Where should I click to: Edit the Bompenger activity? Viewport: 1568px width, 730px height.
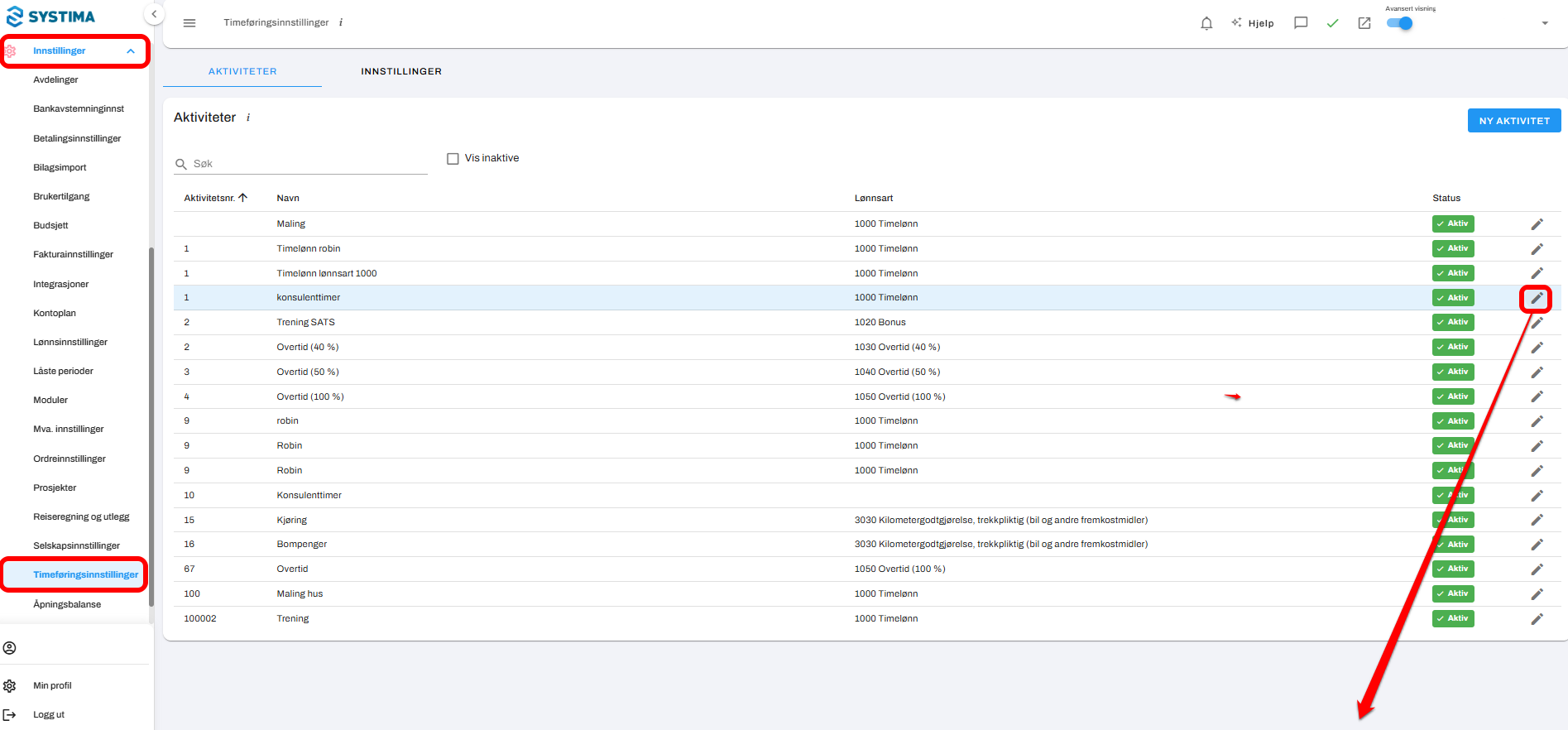click(x=1537, y=545)
